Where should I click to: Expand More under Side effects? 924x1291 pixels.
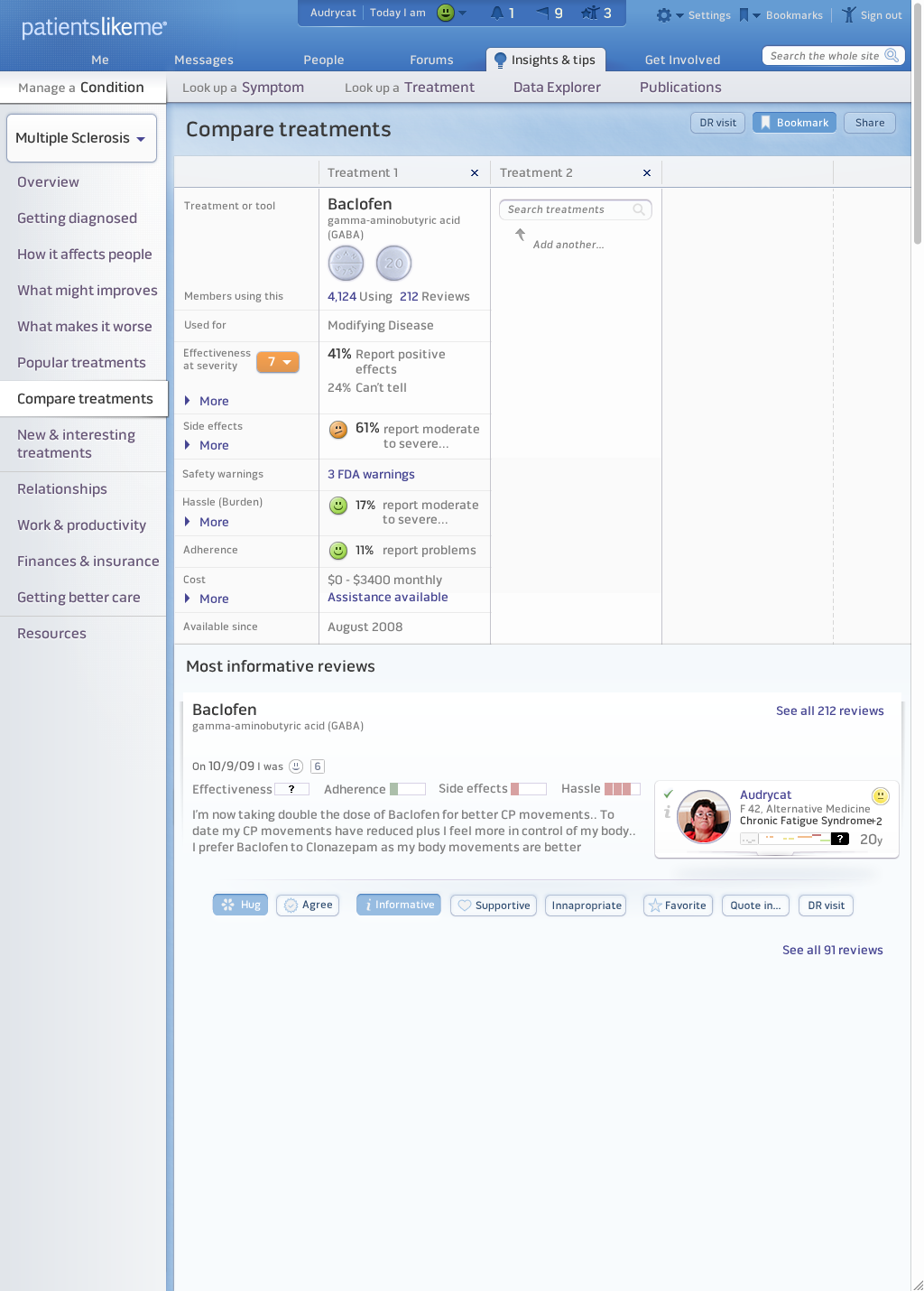(x=207, y=445)
